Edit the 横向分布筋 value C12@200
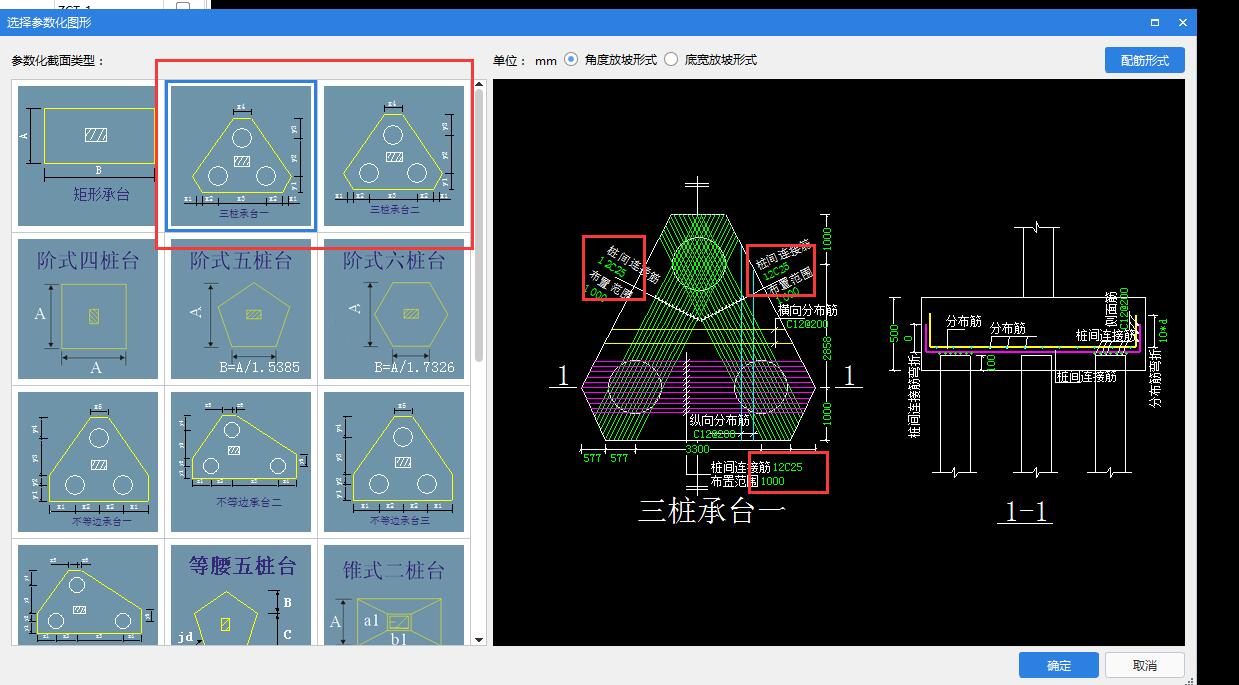The width and height of the screenshot is (1239, 685). pos(806,324)
